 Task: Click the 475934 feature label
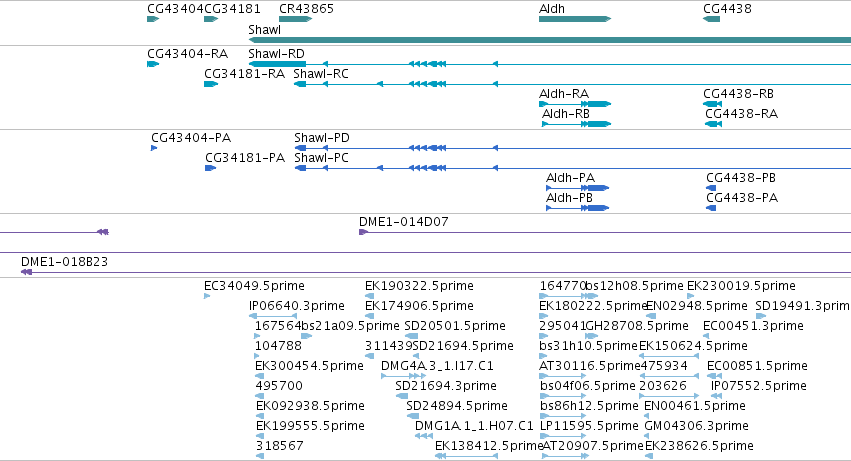tap(664, 367)
